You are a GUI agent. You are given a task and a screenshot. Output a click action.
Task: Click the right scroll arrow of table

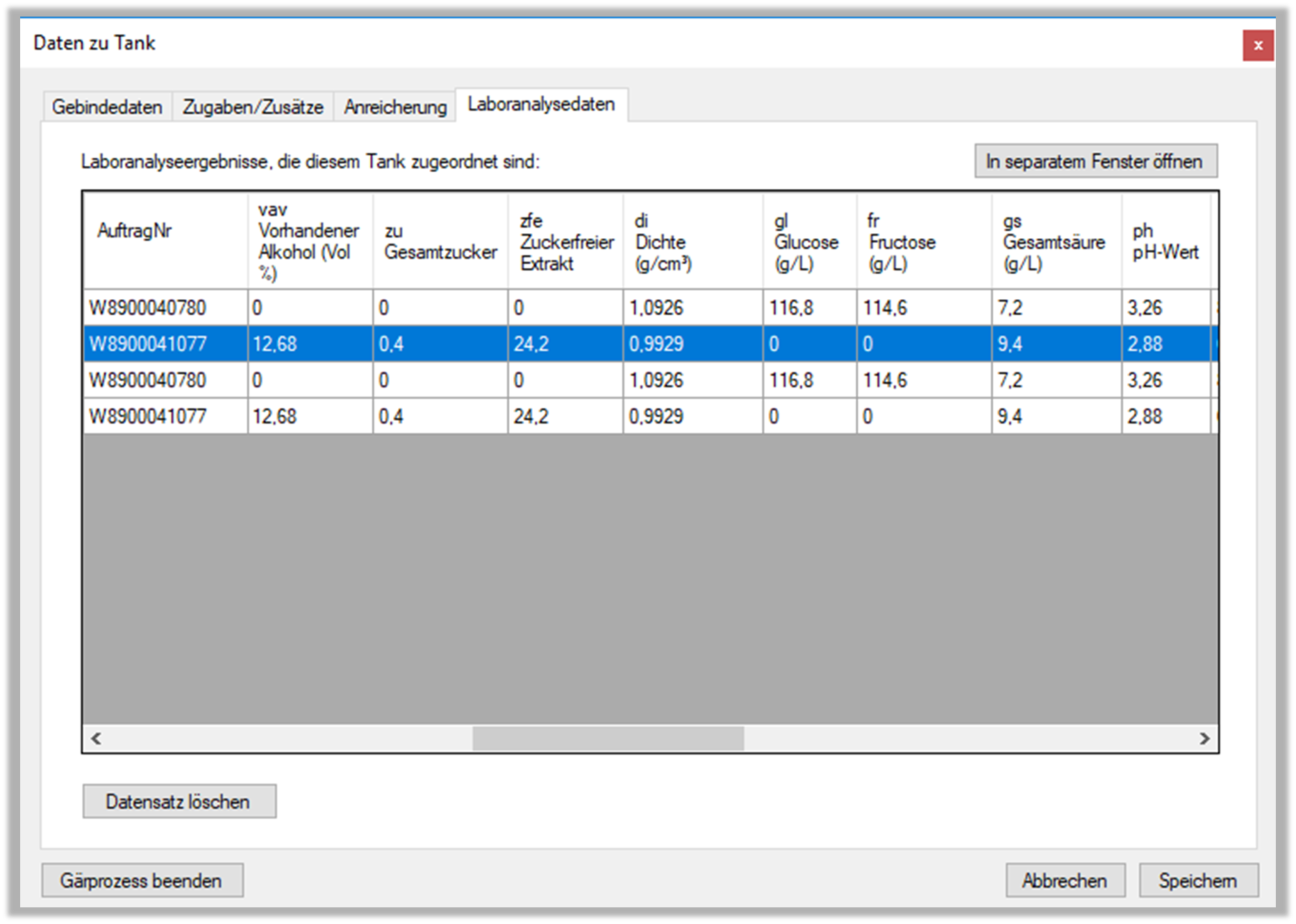[1204, 739]
